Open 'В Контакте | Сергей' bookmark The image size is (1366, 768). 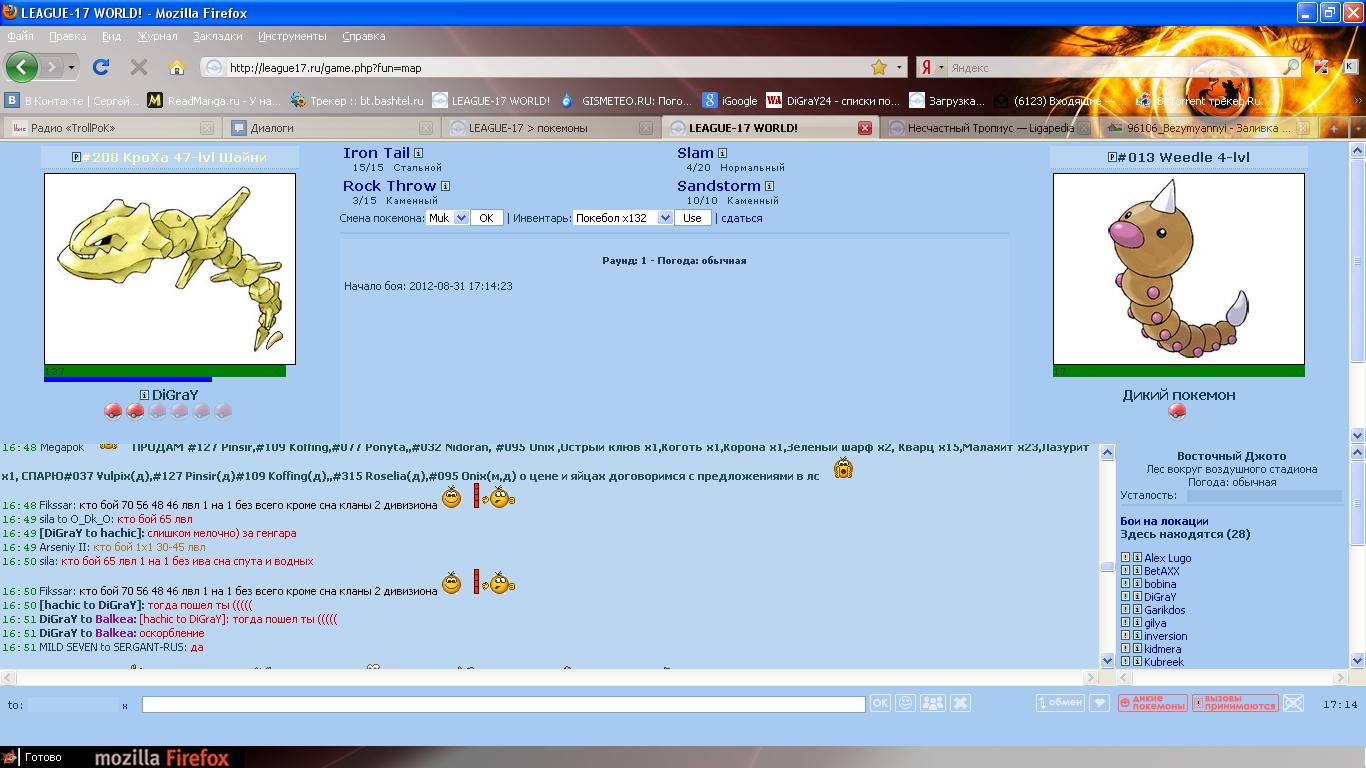click(72, 101)
